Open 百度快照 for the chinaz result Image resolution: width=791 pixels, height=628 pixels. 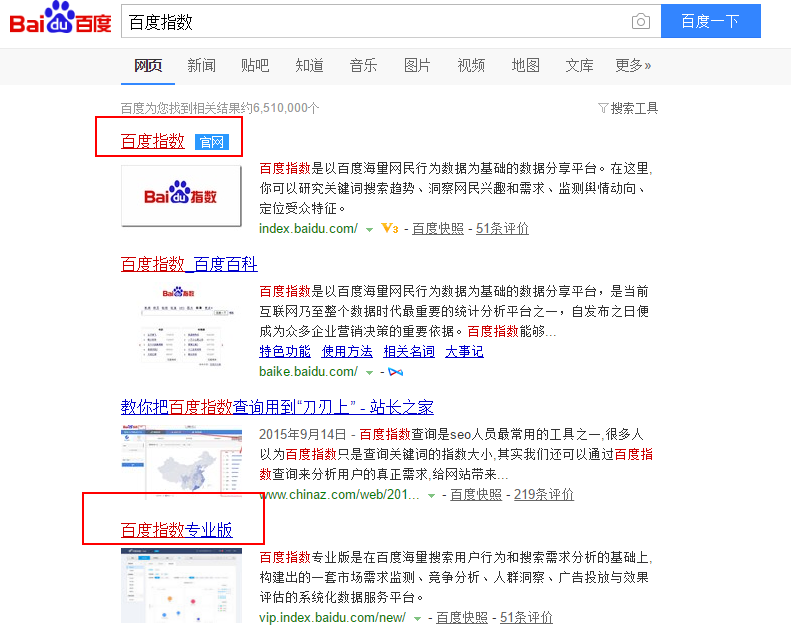(476, 494)
